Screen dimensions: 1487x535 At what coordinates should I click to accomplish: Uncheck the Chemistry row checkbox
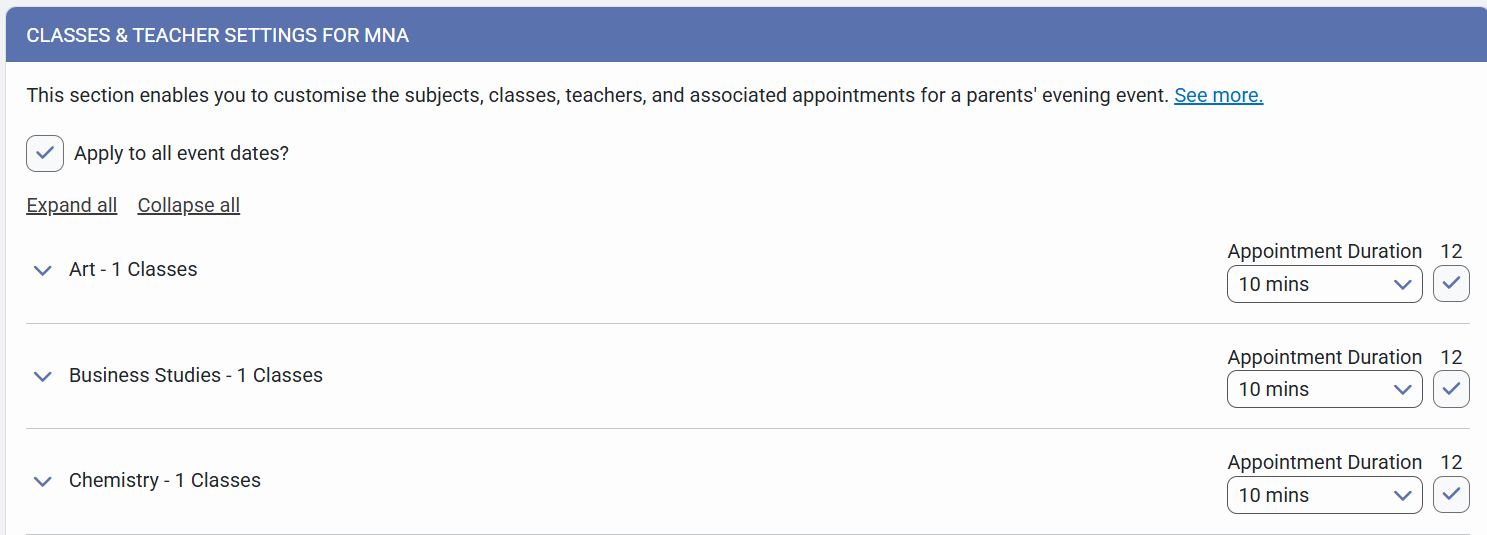point(1451,494)
